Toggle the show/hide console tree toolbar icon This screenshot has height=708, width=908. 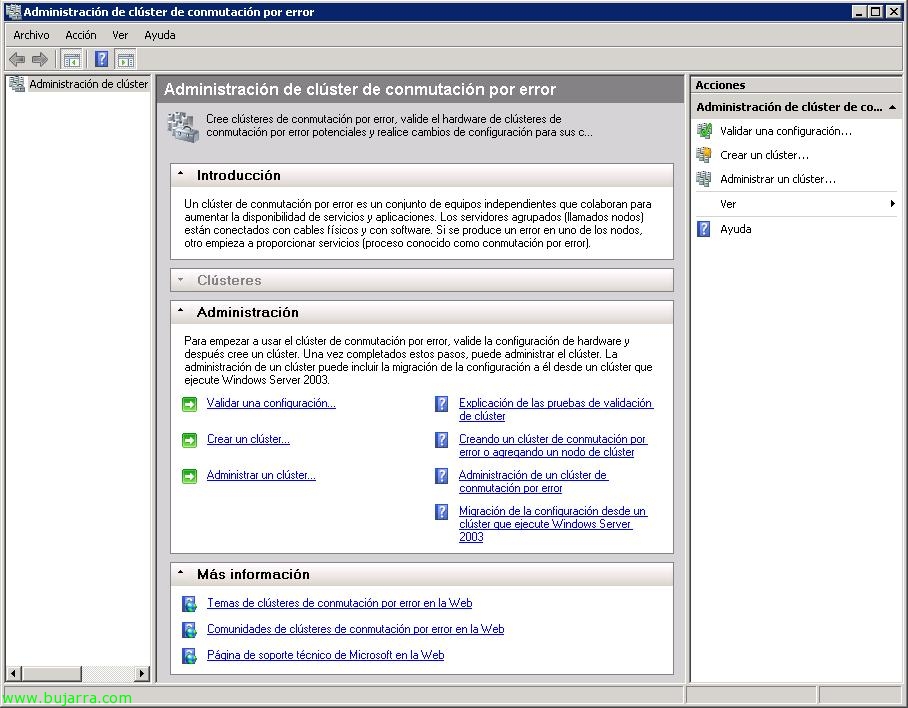[71, 59]
